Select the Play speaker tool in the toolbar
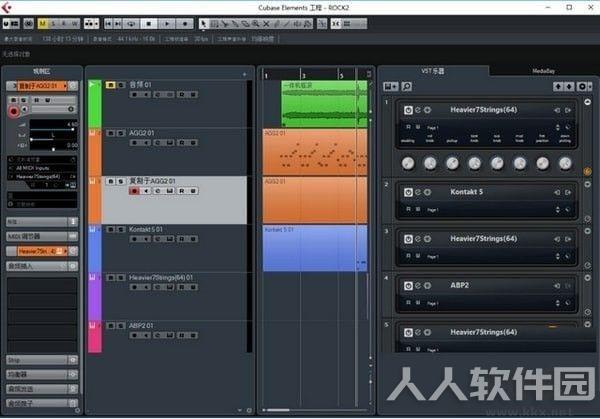This screenshot has width=600, height=419. (x=297, y=24)
